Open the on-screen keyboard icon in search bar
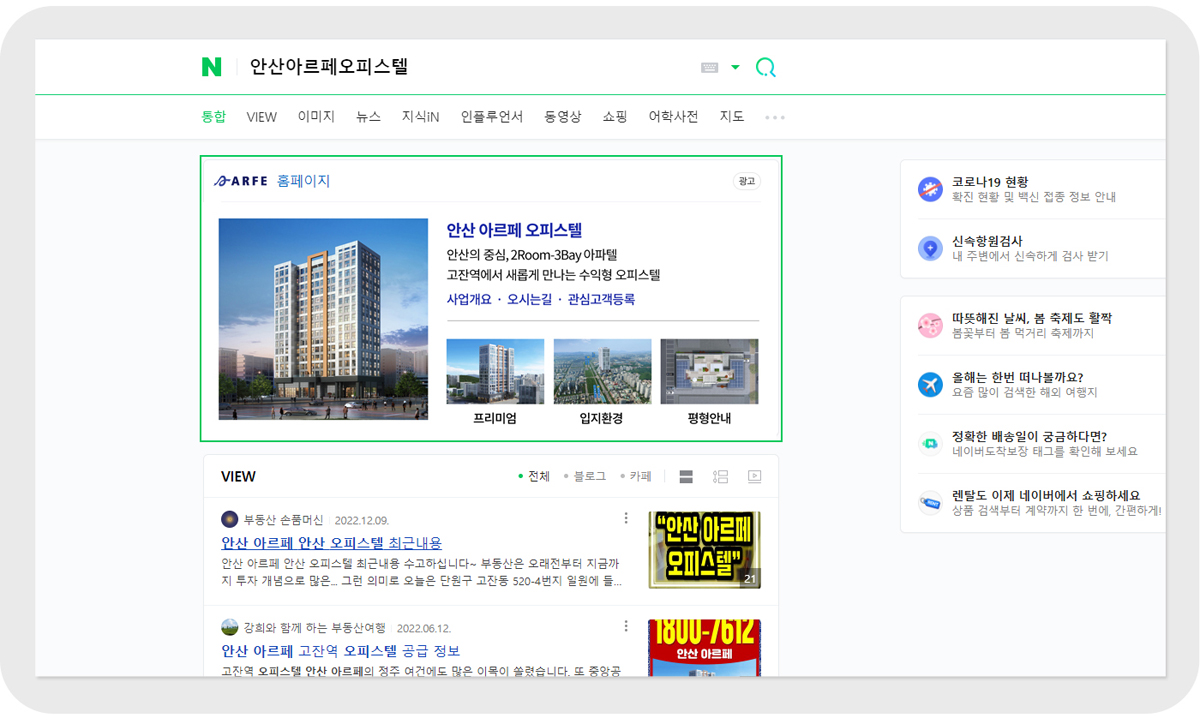Viewport: 1200px width, 724px height. [710, 68]
